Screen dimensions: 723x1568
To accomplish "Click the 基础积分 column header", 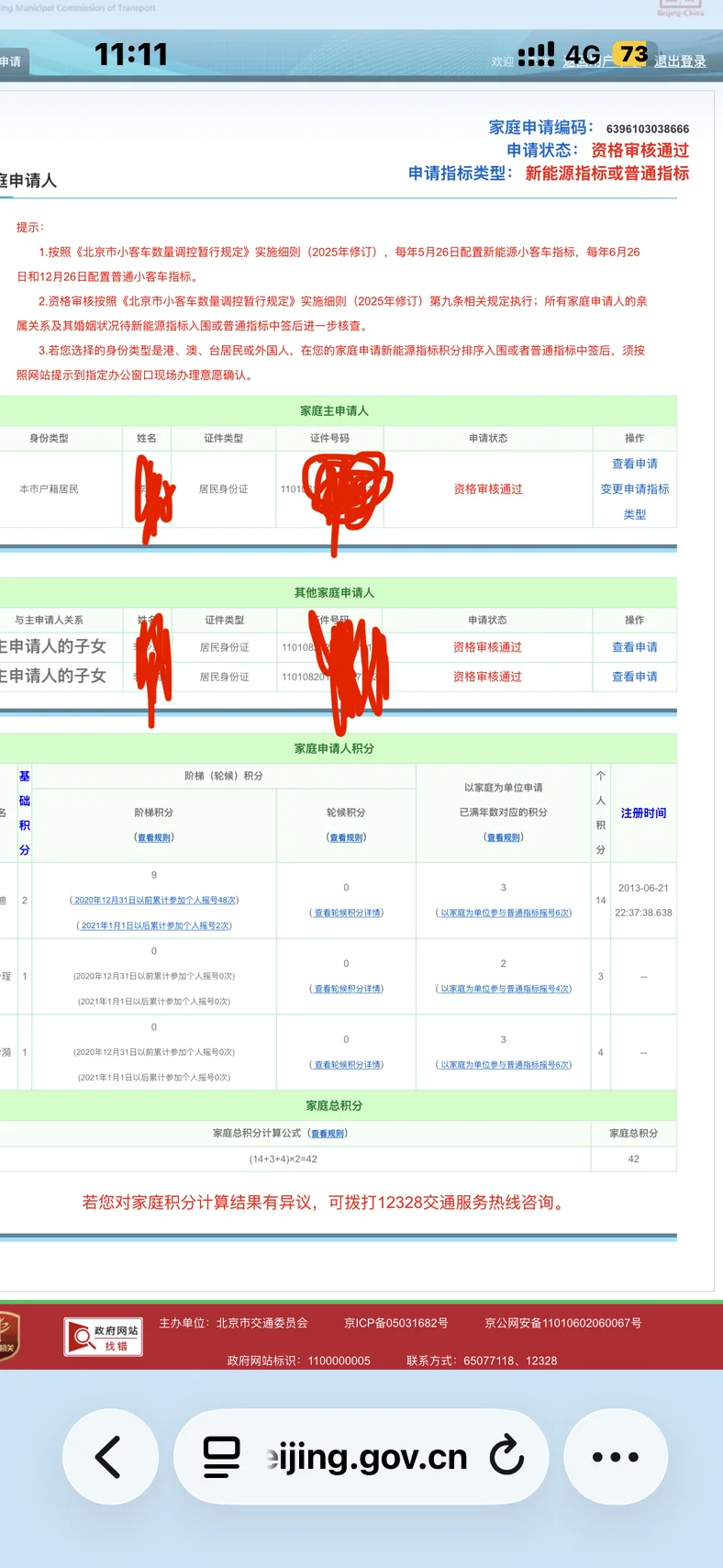I will [x=25, y=813].
